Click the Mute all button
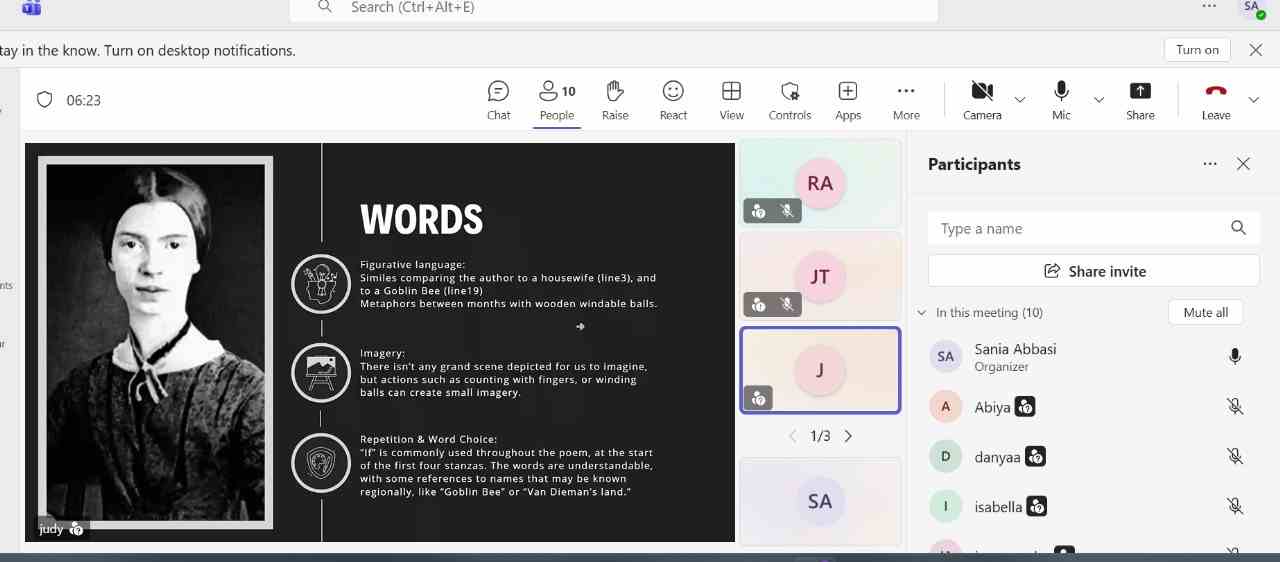This screenshot has height=562, width=1280. [1205, 313]
